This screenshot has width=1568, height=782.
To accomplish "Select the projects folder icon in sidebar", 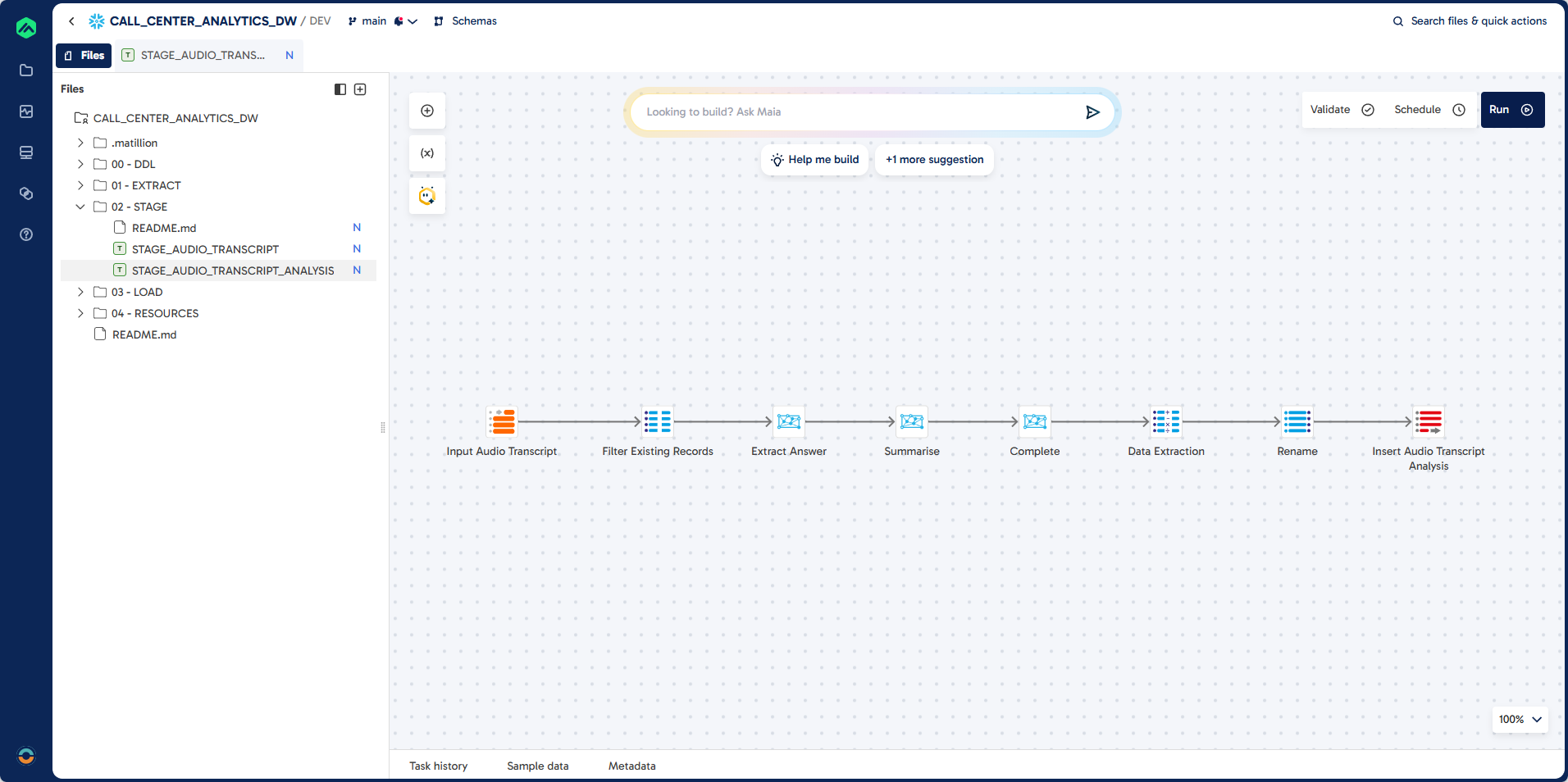I will point(26,70).
